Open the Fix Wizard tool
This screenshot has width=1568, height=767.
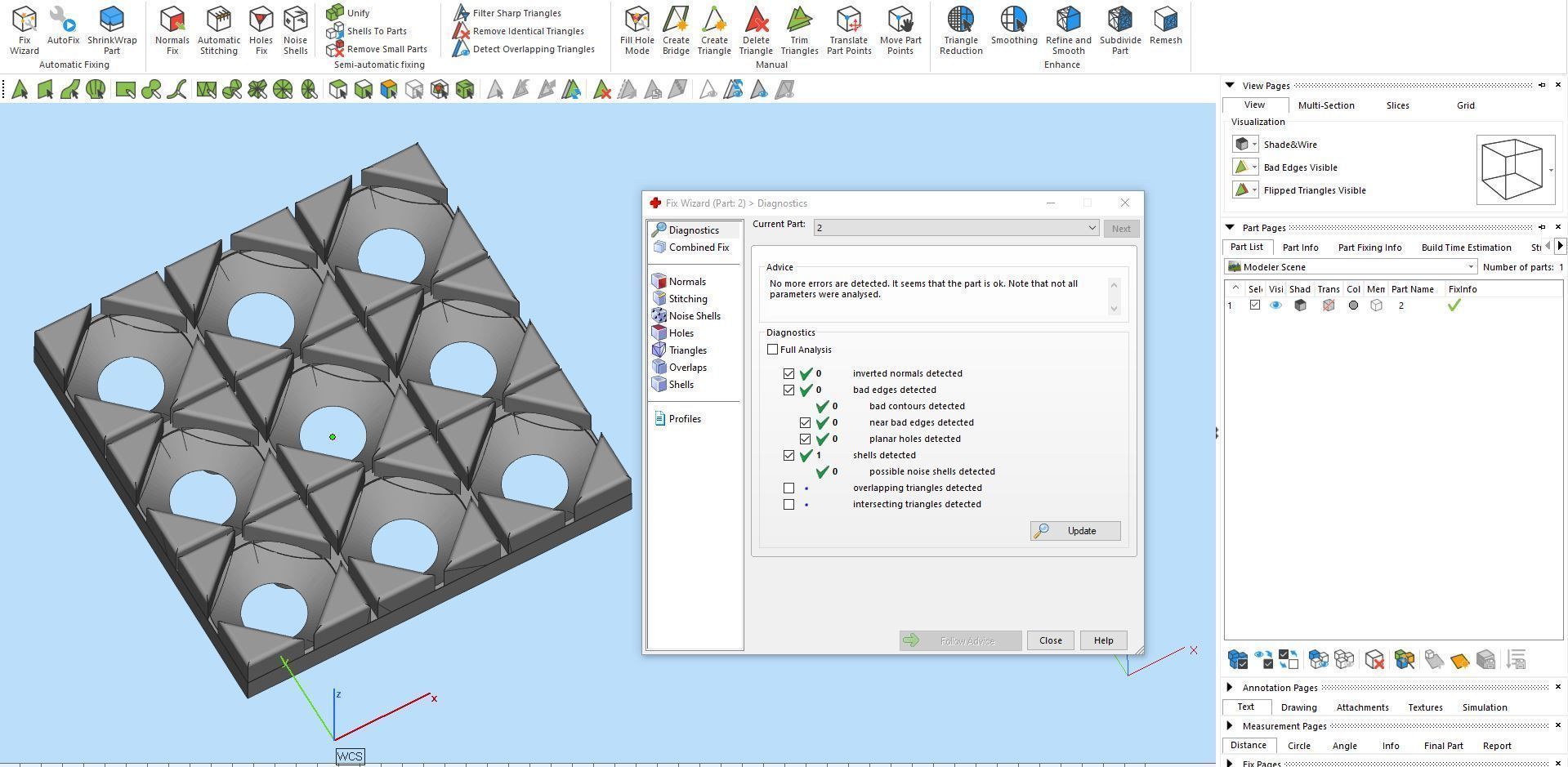coord(25,30)
